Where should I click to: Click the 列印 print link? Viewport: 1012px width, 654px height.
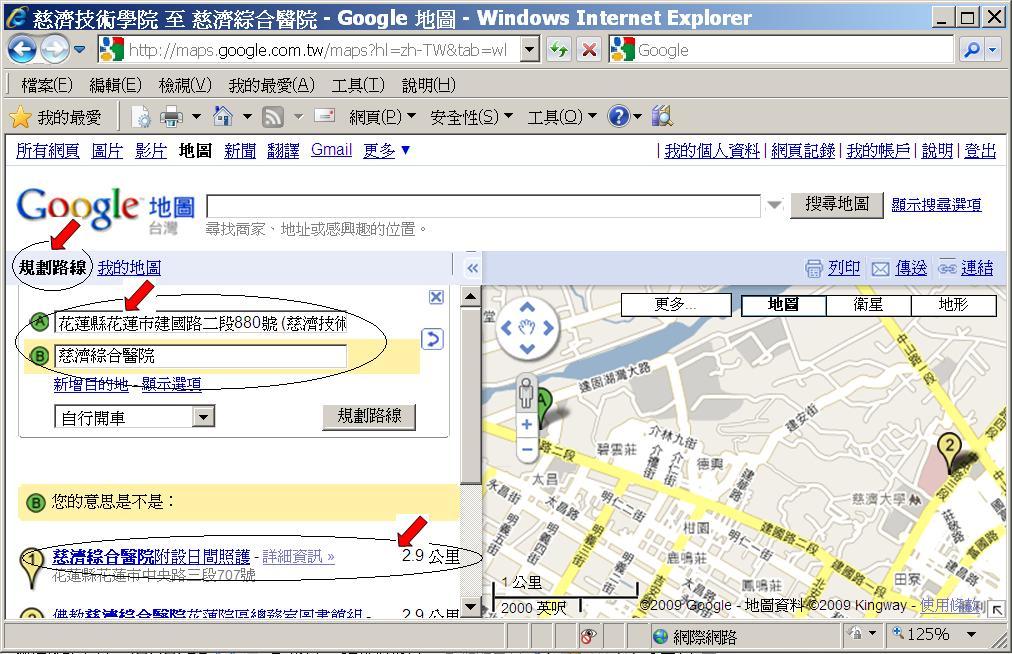coord(844,267)
